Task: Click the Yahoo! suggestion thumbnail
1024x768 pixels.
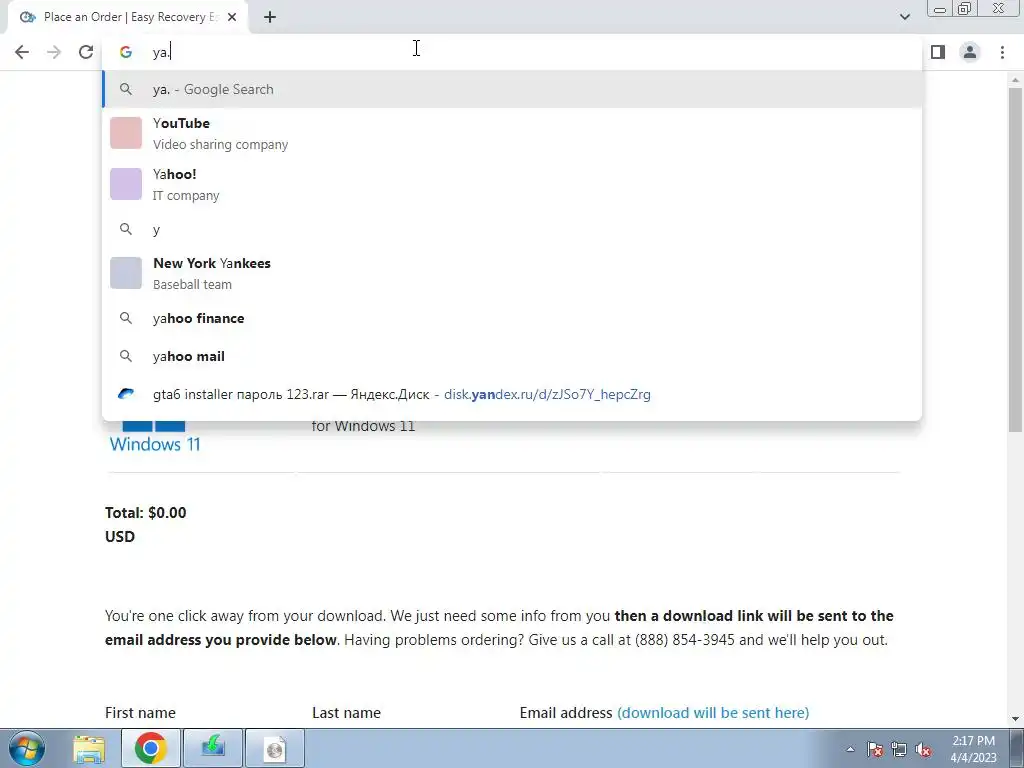Action: 125,184
